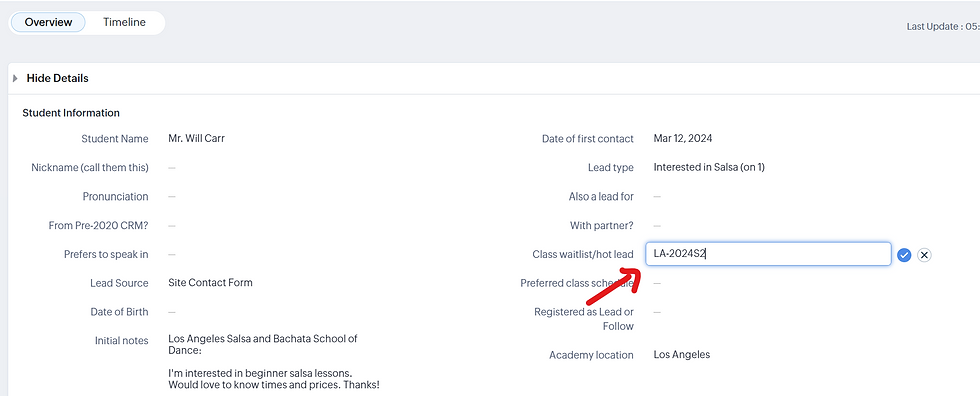Screen dimensions: 980x396
Task: Click the Initial notes text
Action: click(274, 362)
